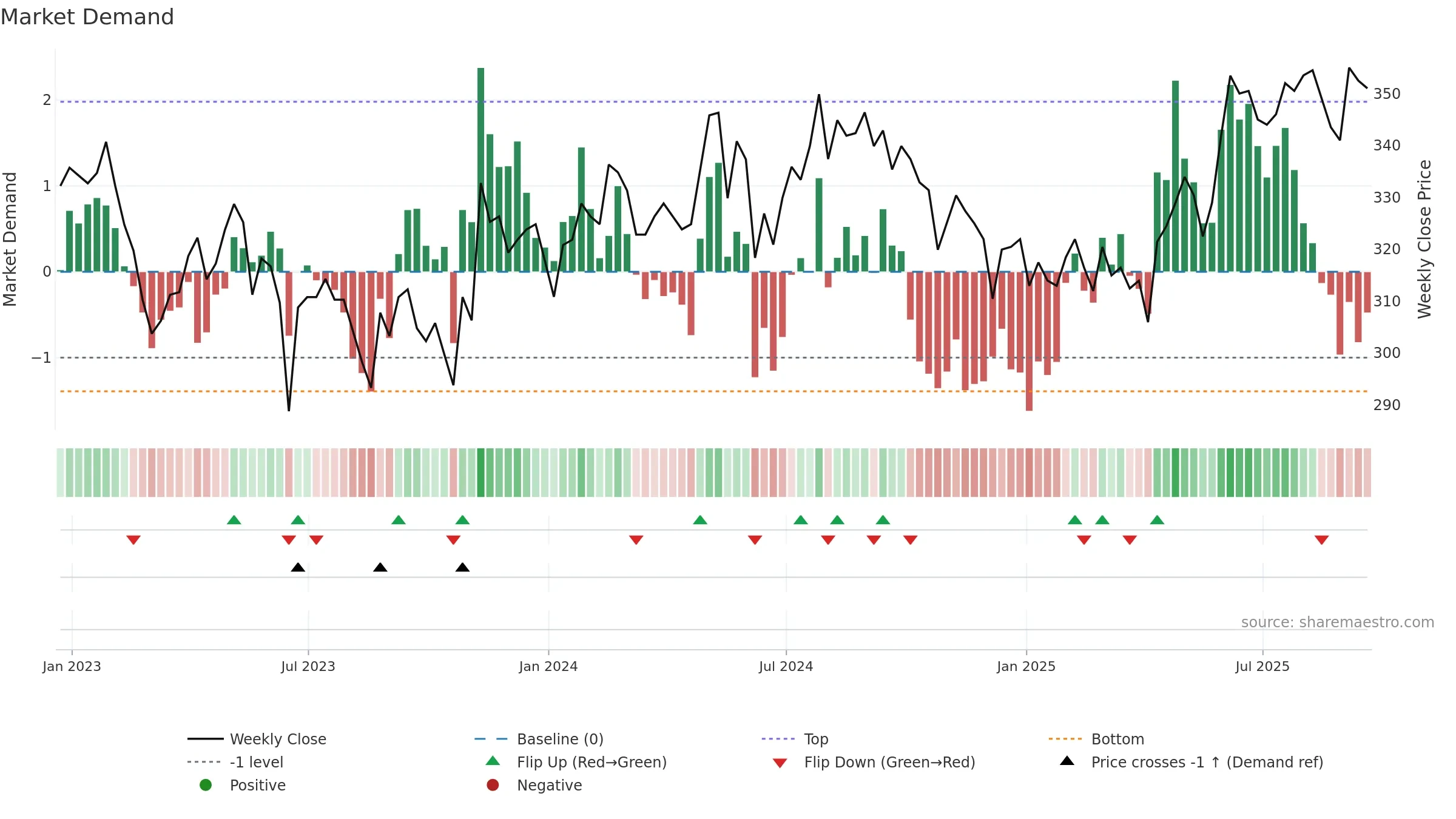Screen dimensions: 1456x819
Task: Click the "Jan 2023" x-axis label
Action: (x=72, y=666)
